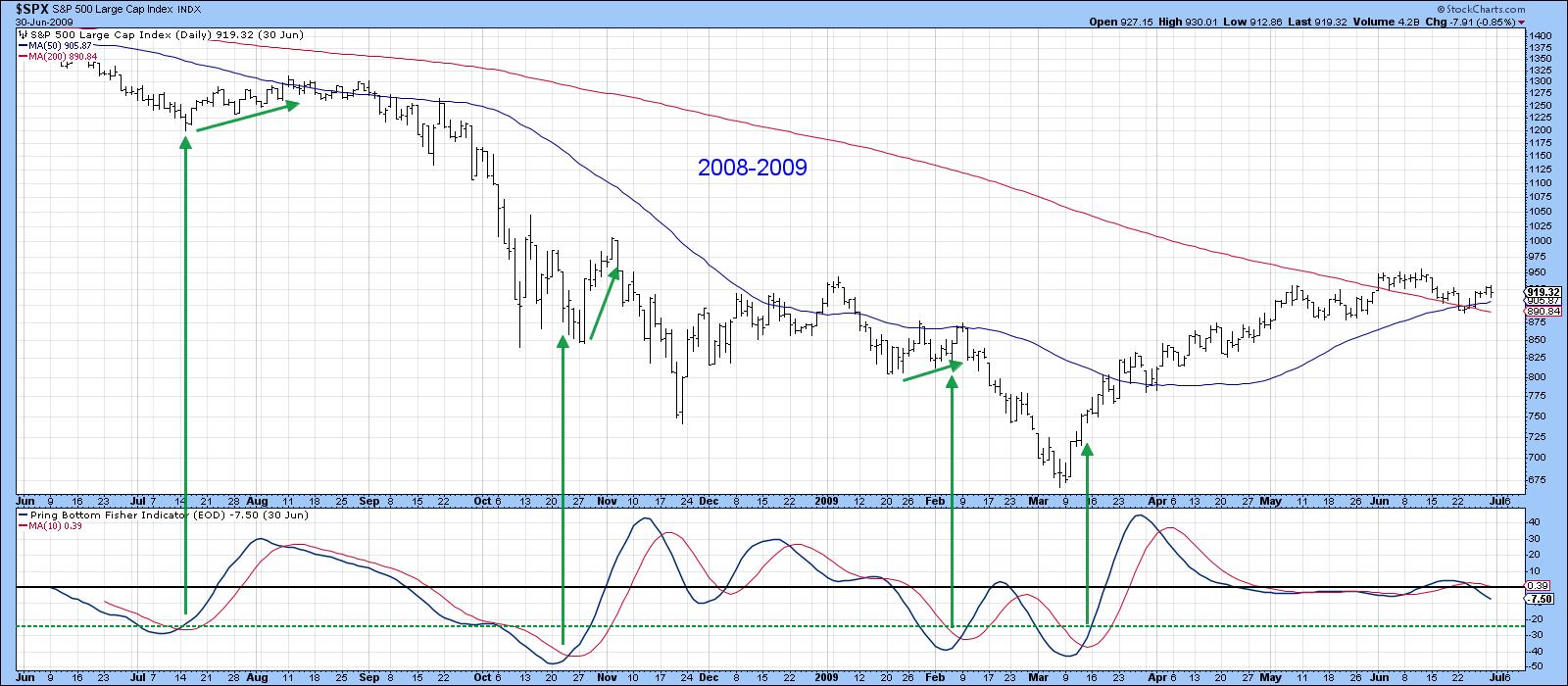Click the green arrowhead at March 2009 low
1568x686 pixels.
(1087, 448)
